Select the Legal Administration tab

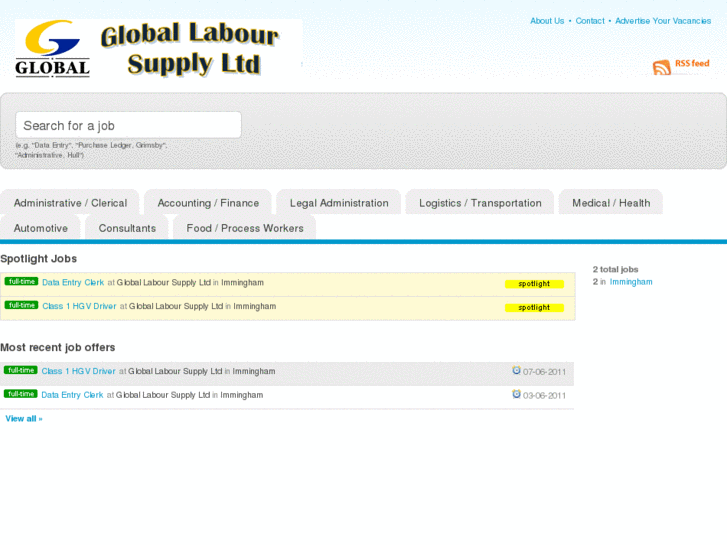(x=339, y=203)
